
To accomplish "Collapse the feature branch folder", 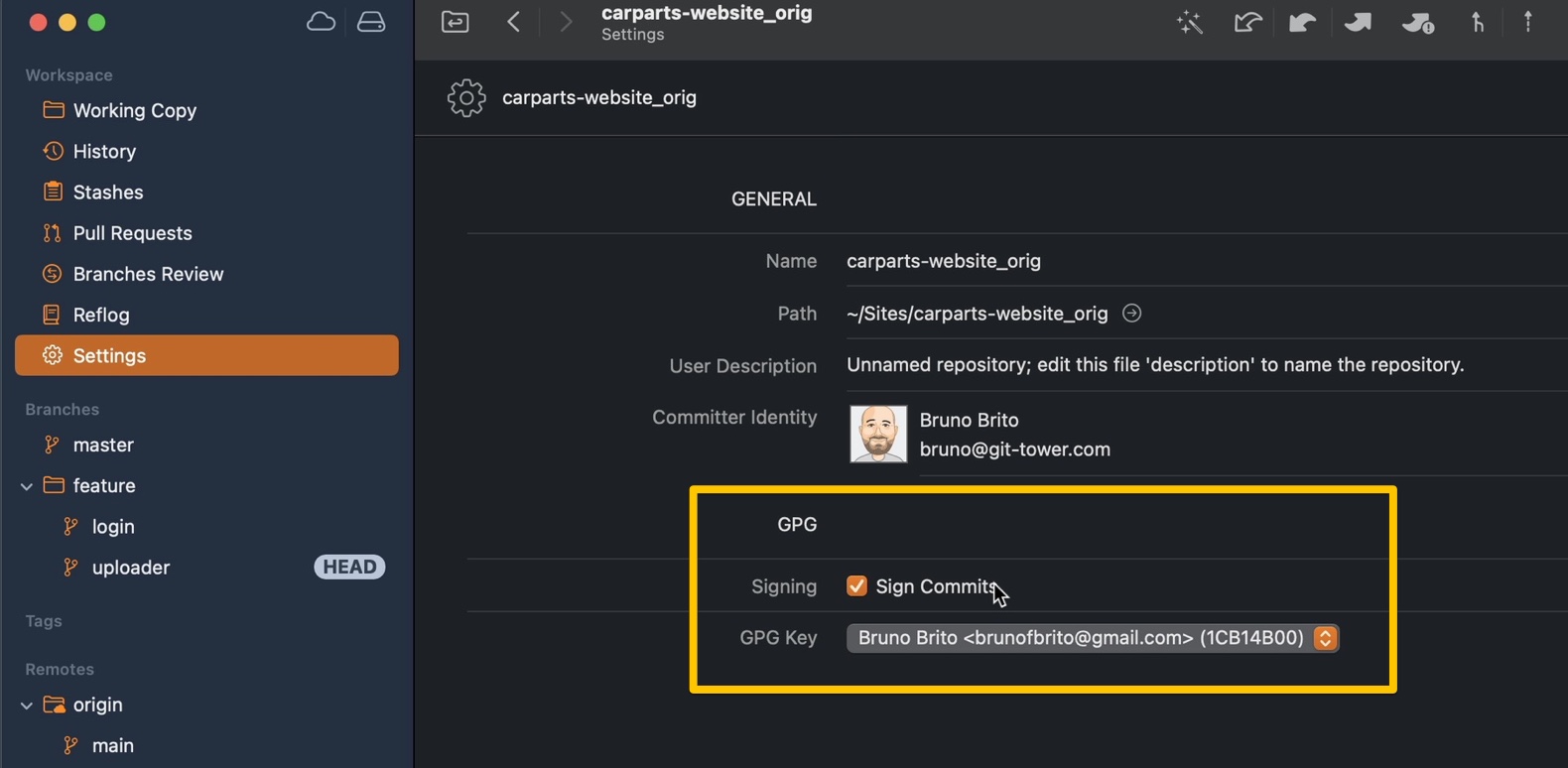I will coord(27,486).
